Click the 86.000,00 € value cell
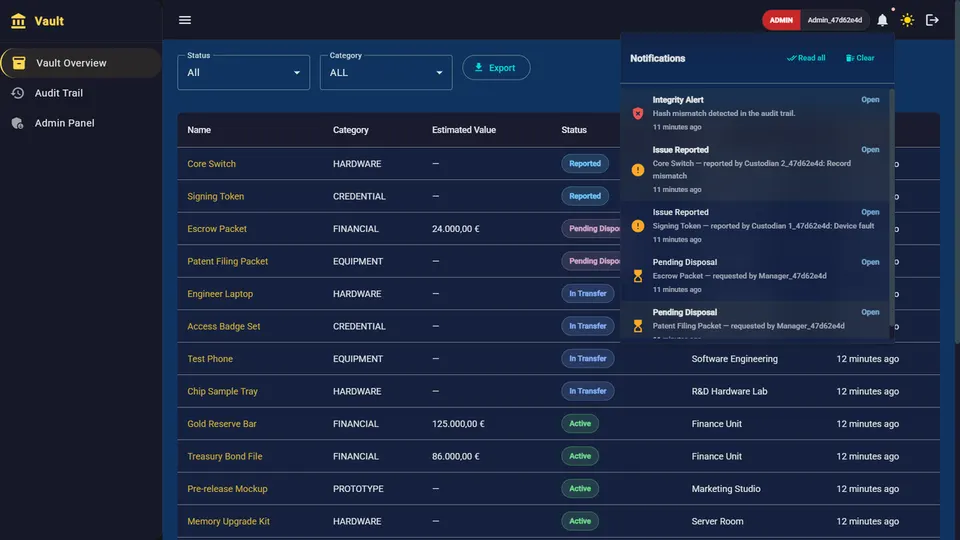Screen dimensions: 960x540 coord(456,456)
